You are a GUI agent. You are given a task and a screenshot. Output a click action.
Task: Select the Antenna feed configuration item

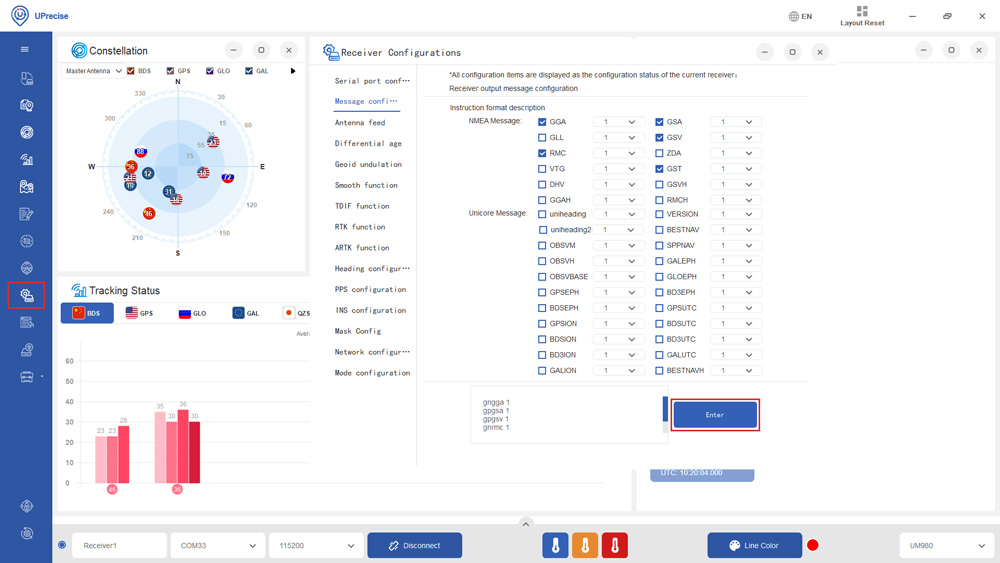(360, 123)
